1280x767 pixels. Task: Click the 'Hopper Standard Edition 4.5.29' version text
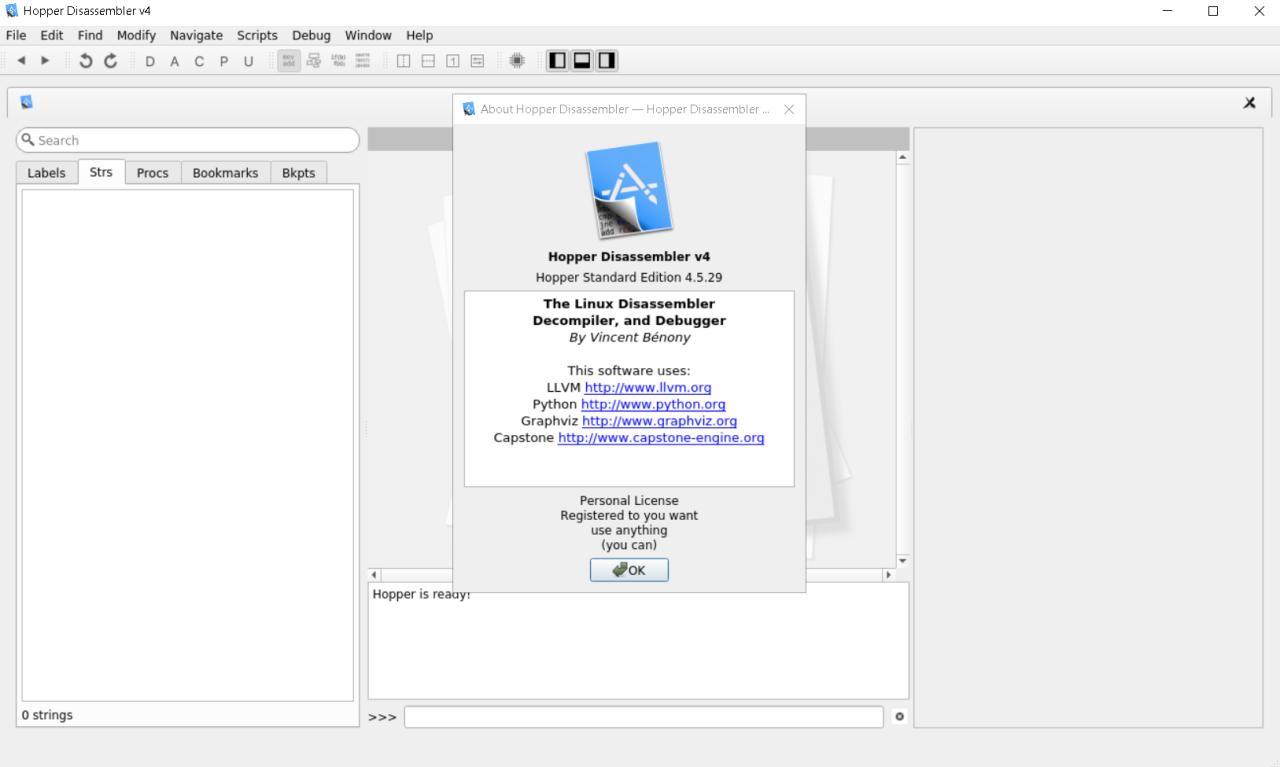click(629, 277)
